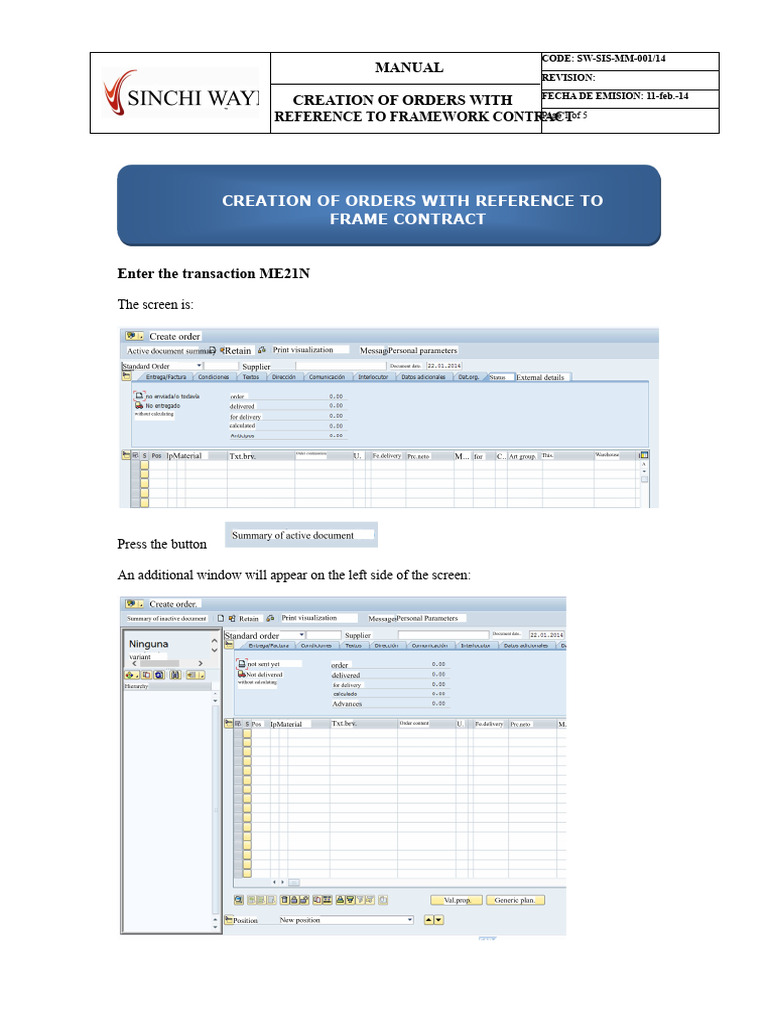Click magnifier item detail icon below table

[x=239, y=900]
